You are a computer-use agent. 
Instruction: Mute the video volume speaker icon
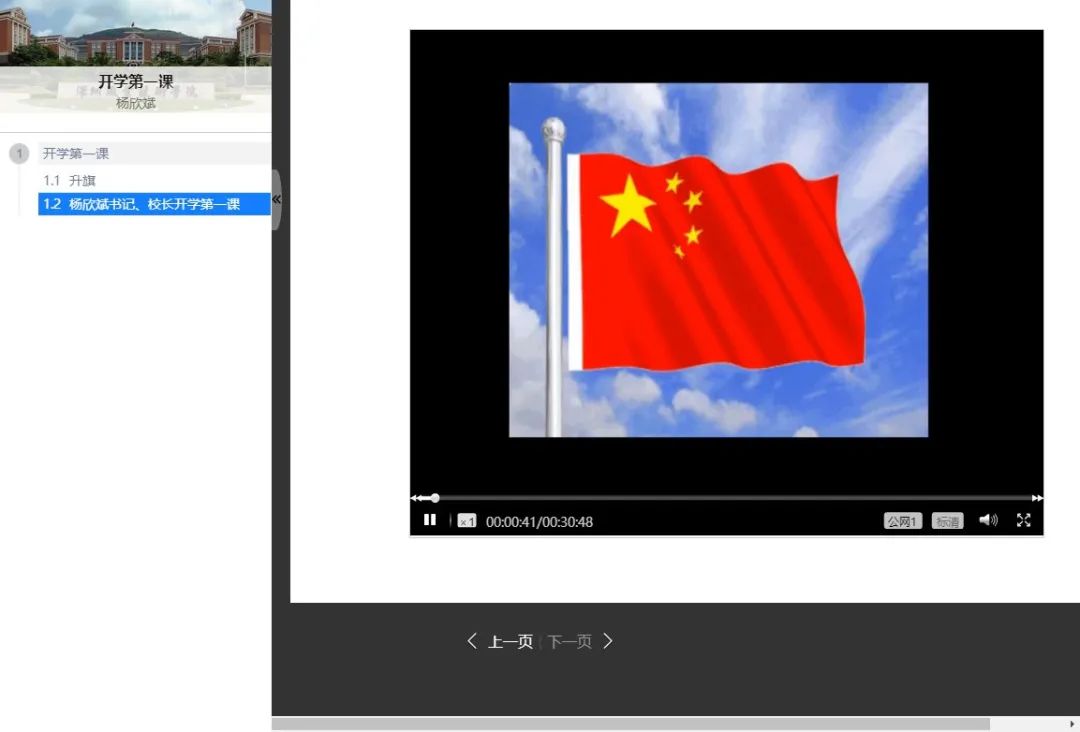point(988,520)
